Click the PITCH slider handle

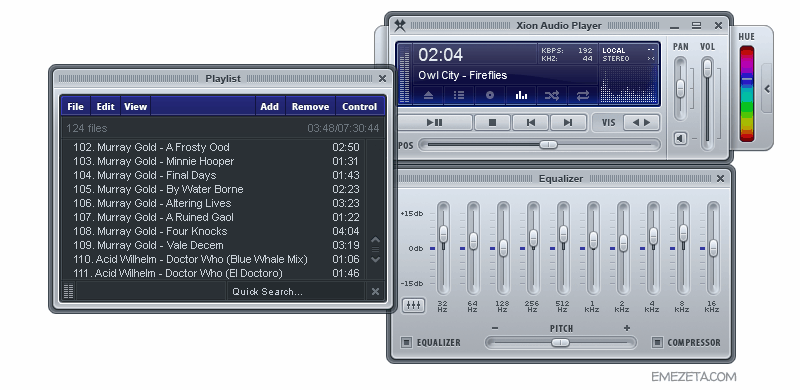[560, 343]
